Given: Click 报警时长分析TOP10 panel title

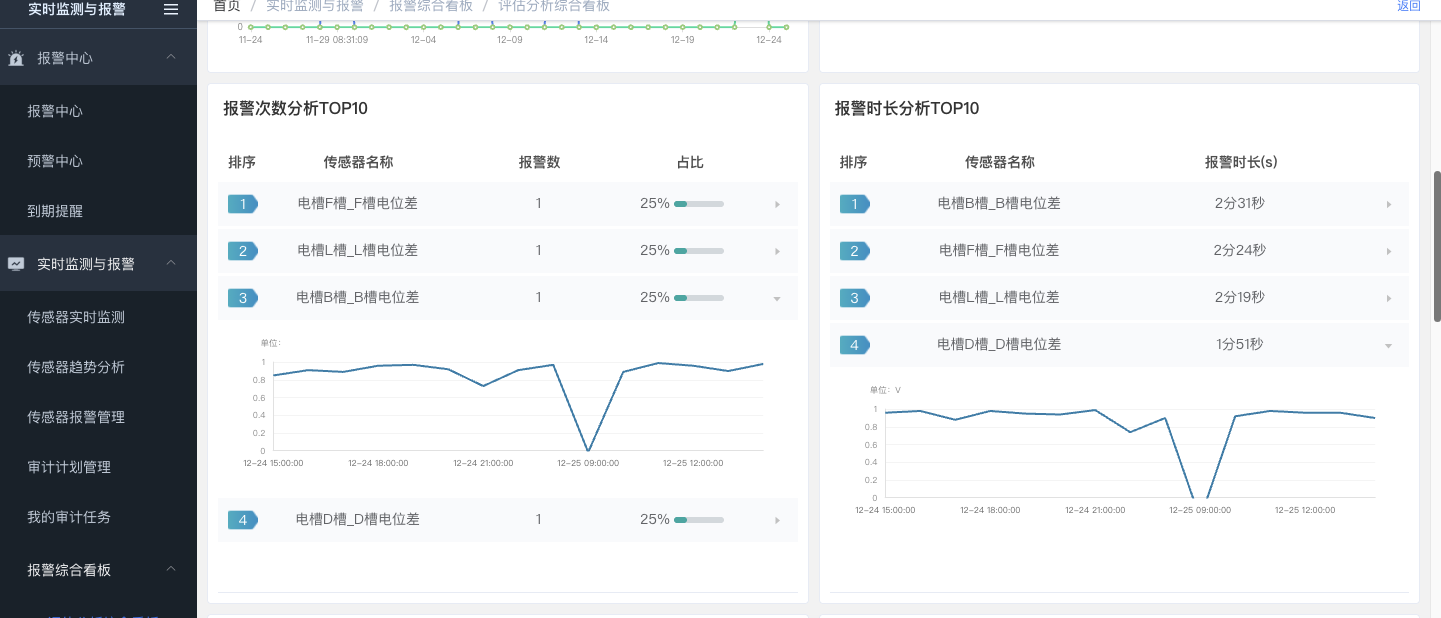Looking at the screenshot, I should tap(907, 108).
